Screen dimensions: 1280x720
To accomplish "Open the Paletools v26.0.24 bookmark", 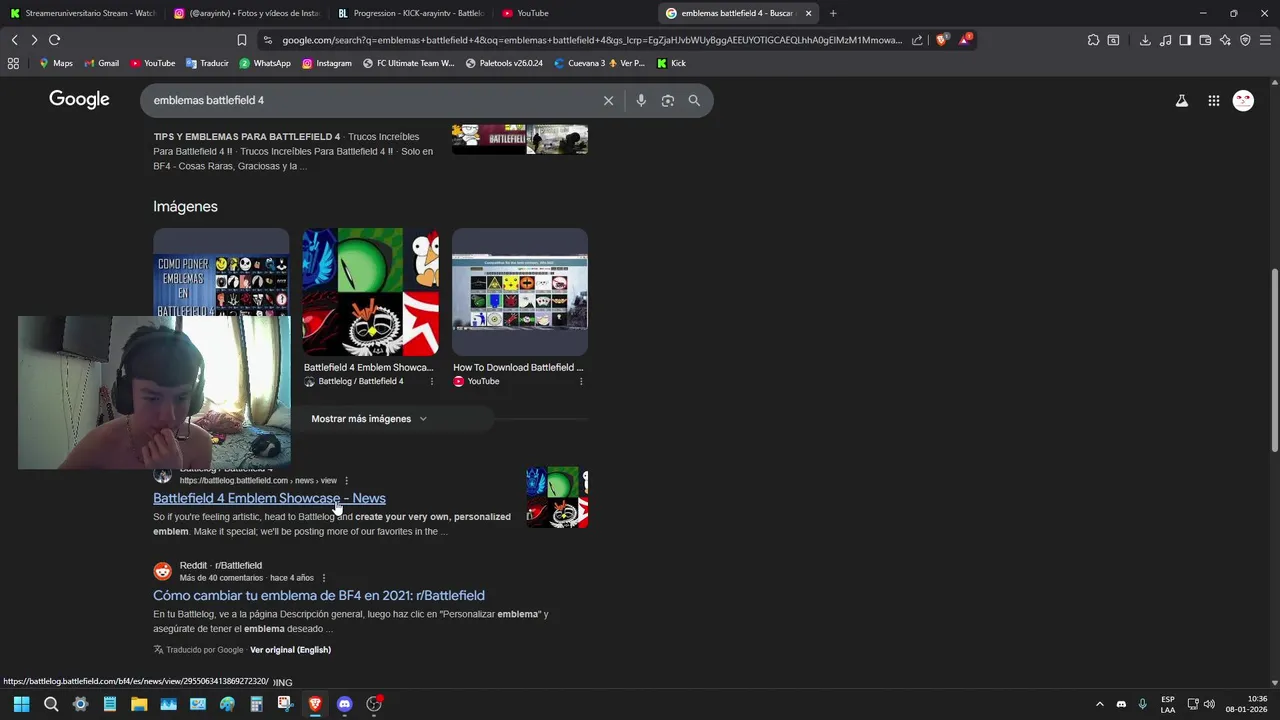I will coord(504,63).
